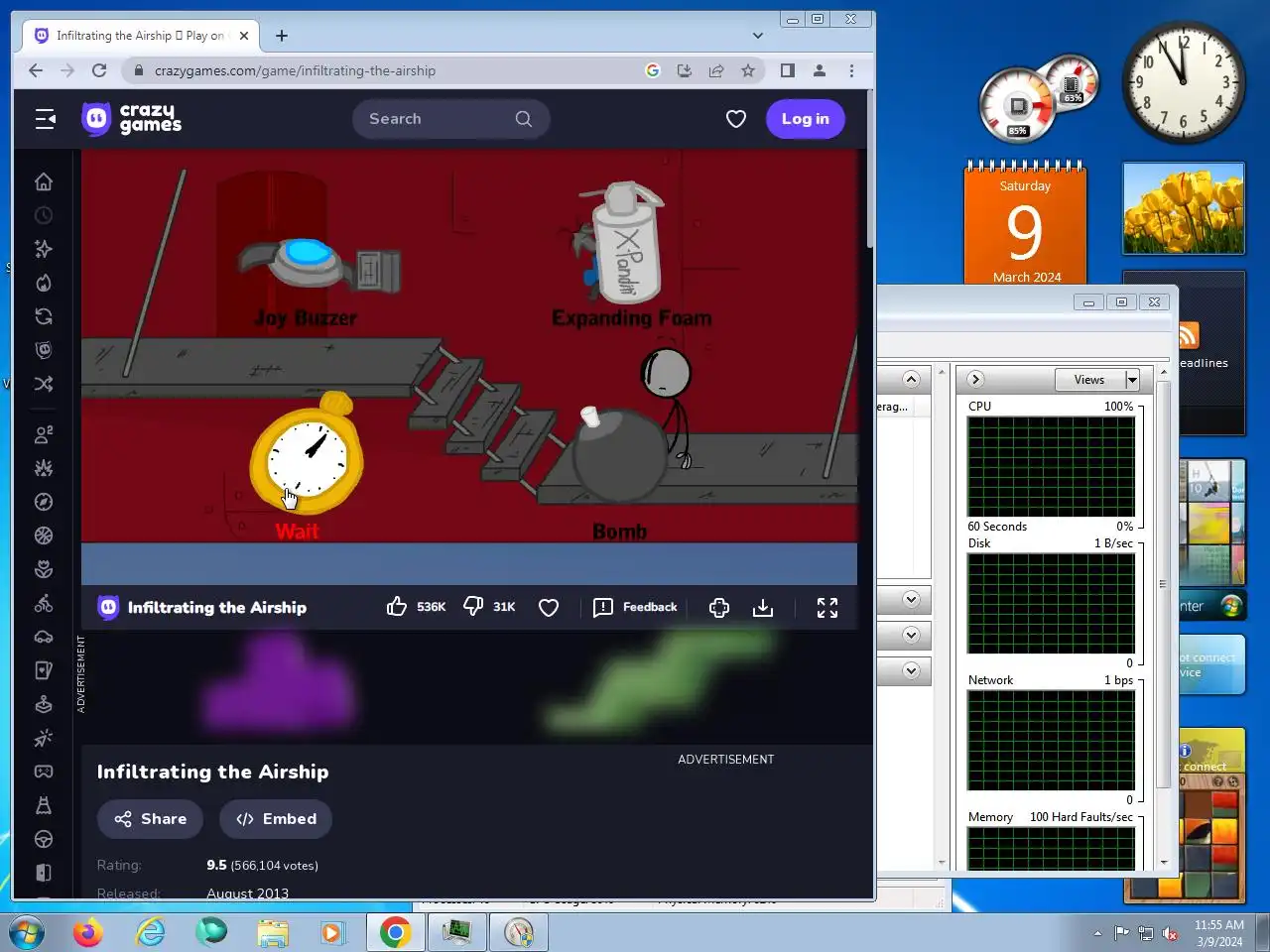
Task: Open the Chrome profile icon
Action: point(820,70)
